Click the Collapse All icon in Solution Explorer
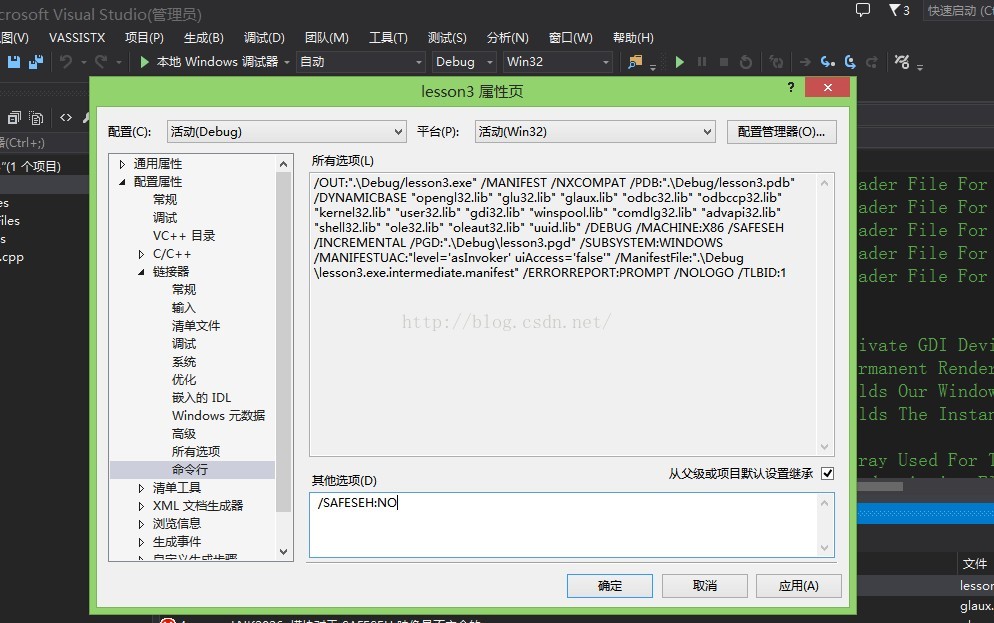The image size is (994, 623). tap(14, 117)
